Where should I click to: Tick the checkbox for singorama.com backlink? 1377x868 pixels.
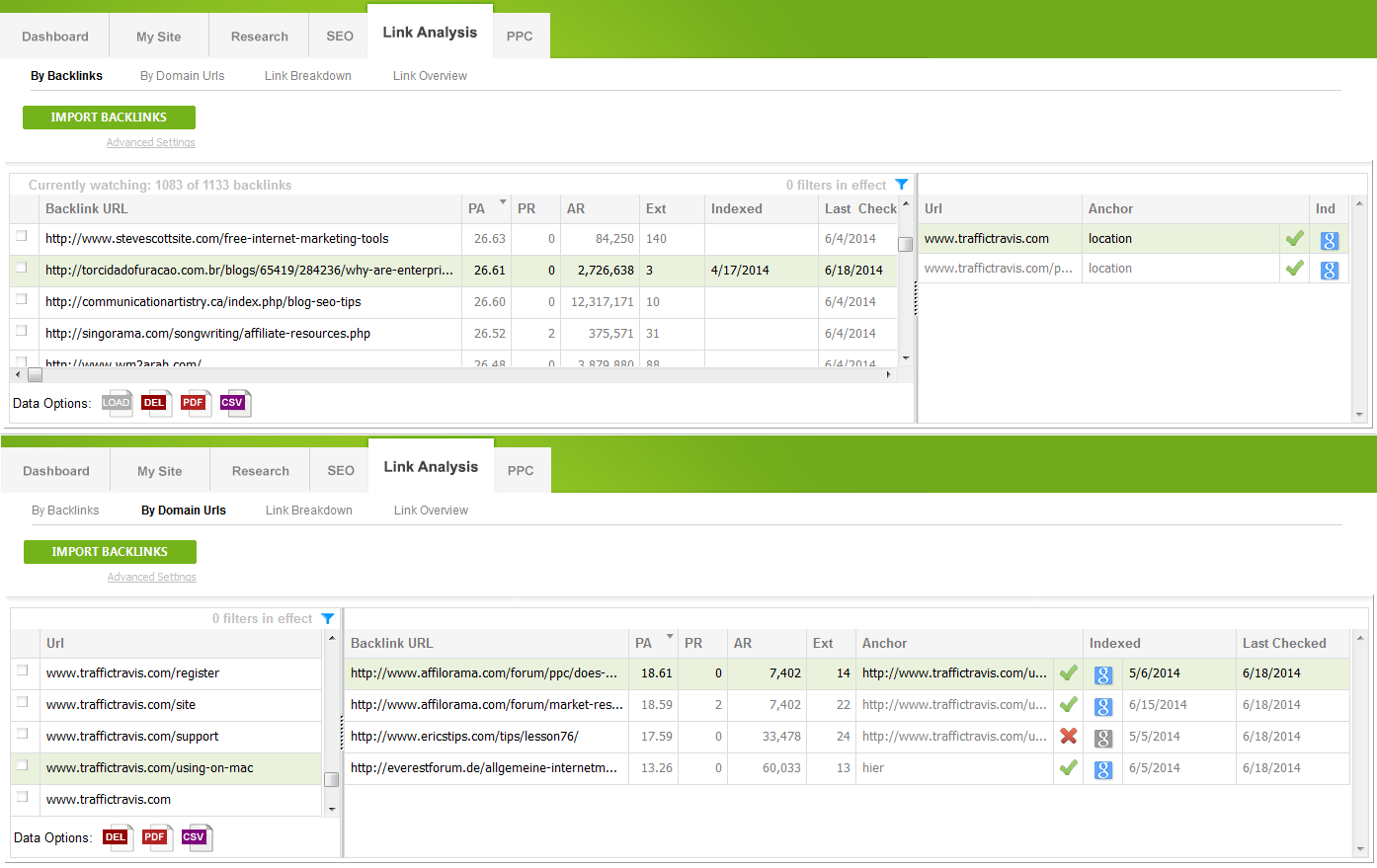[21, 331]
